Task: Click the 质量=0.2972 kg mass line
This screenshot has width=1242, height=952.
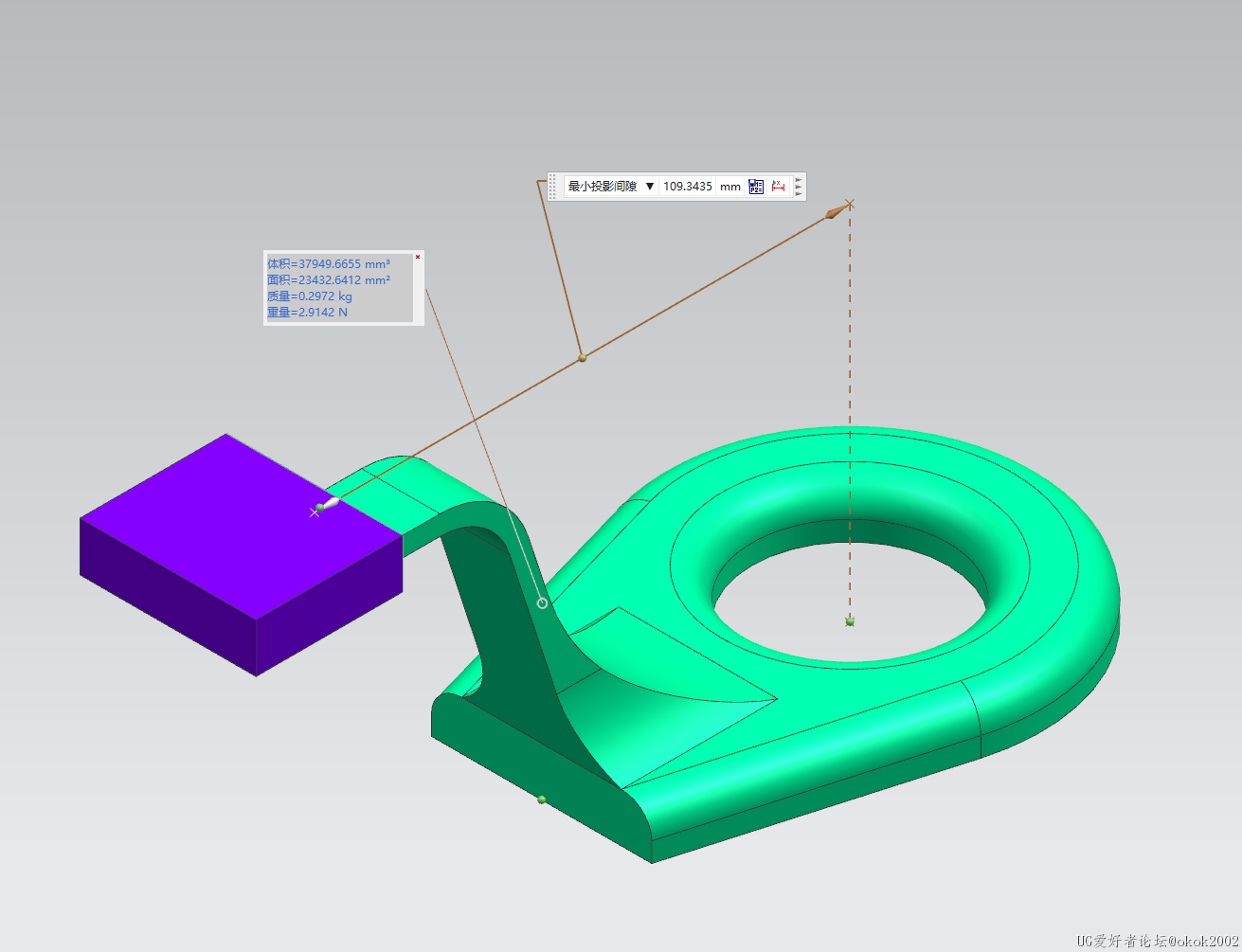Action: click(309, 296)
